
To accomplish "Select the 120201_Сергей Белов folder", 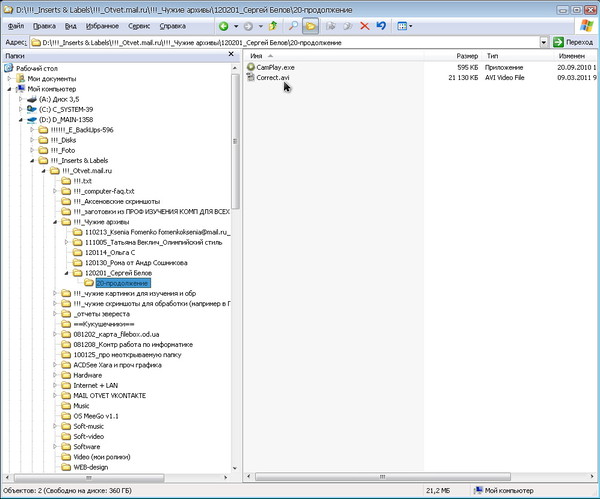I will [x=118, y=273].
